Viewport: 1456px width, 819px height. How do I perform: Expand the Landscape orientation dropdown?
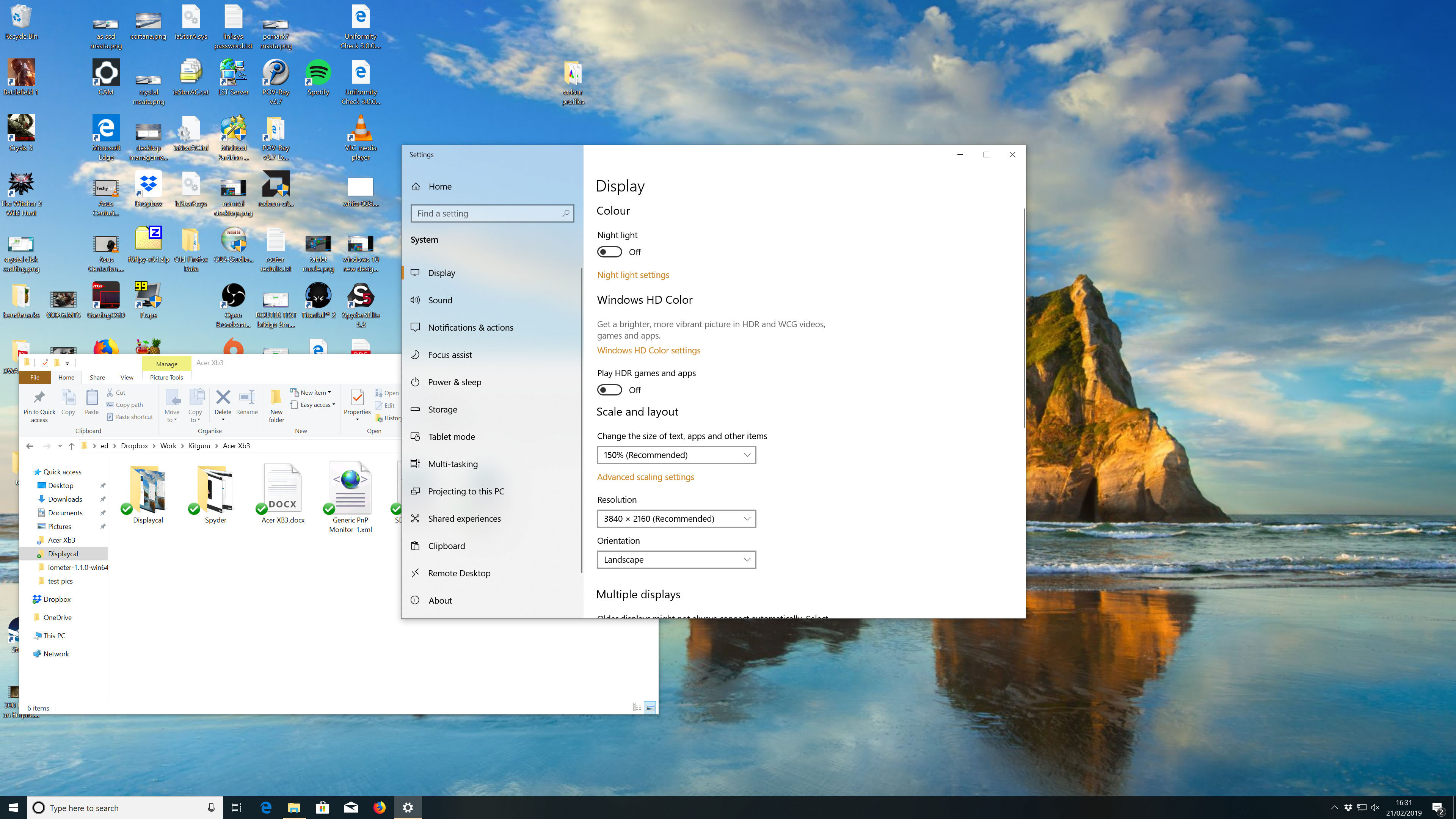[676, 560]
